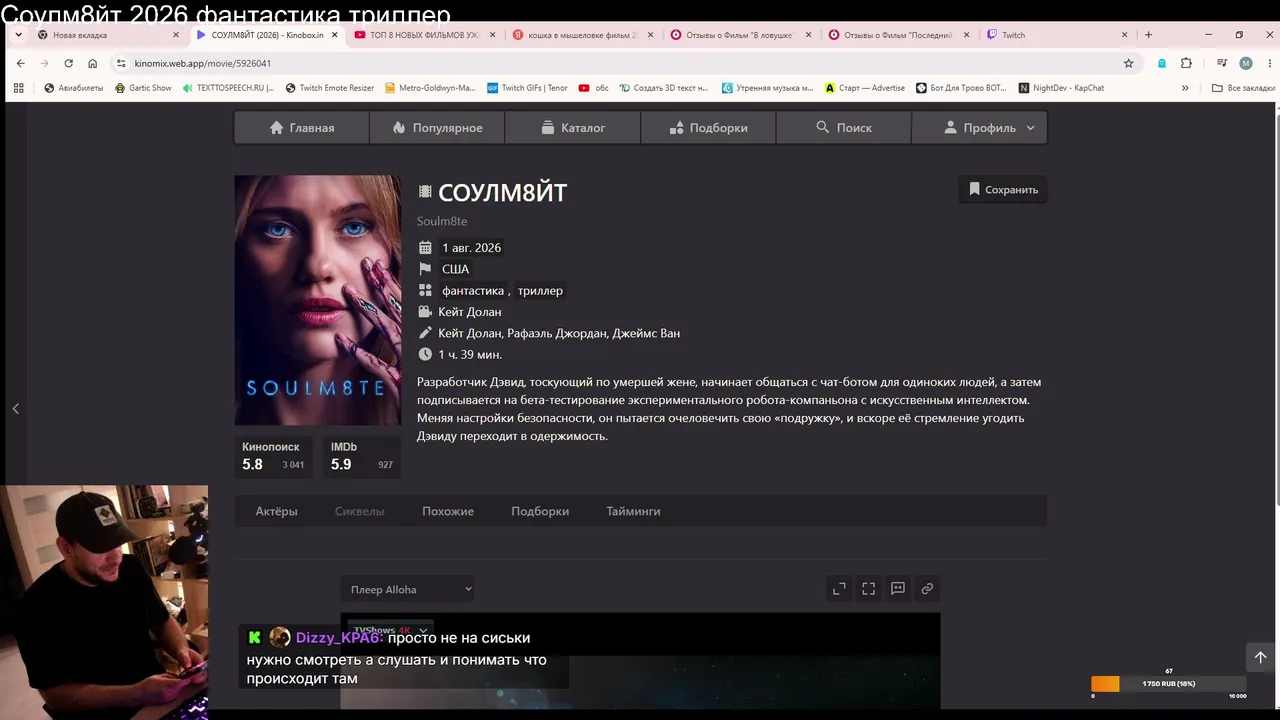Go to Главная in site navigation
This screenshot has width=1280, height=720.
pyautogui.click(x=302, y=128)
